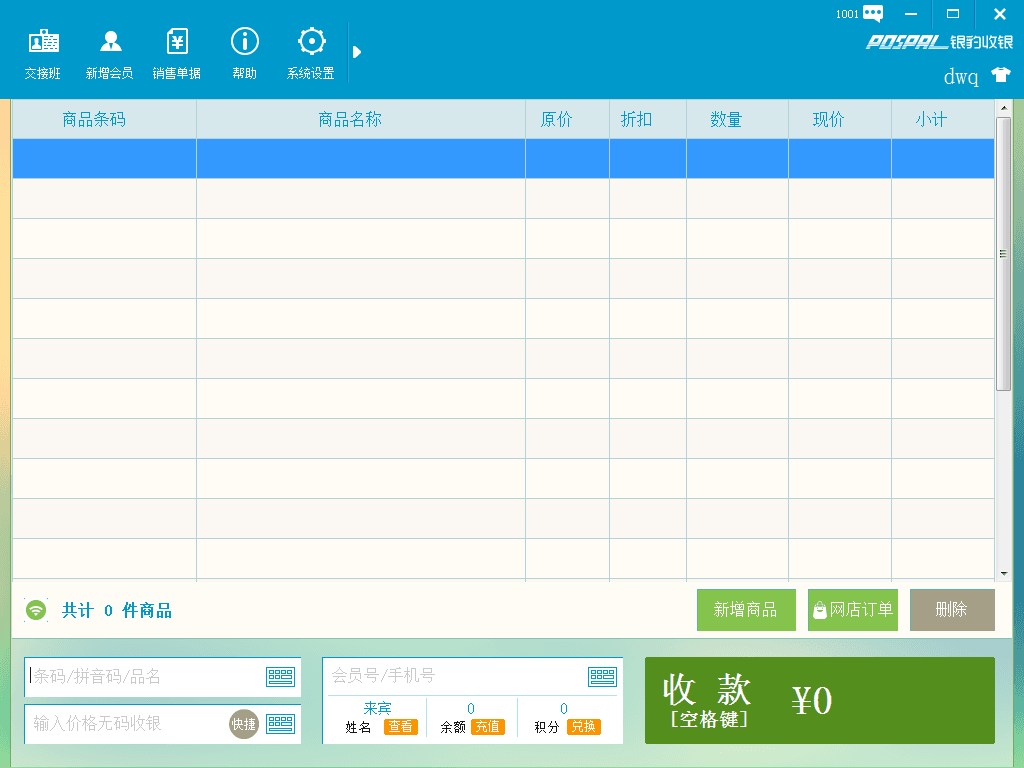The image size is (1024, 768).
Task: Click the green Wi-Fi network status icon
Action: pyautogui.click(x=36, y=610)
